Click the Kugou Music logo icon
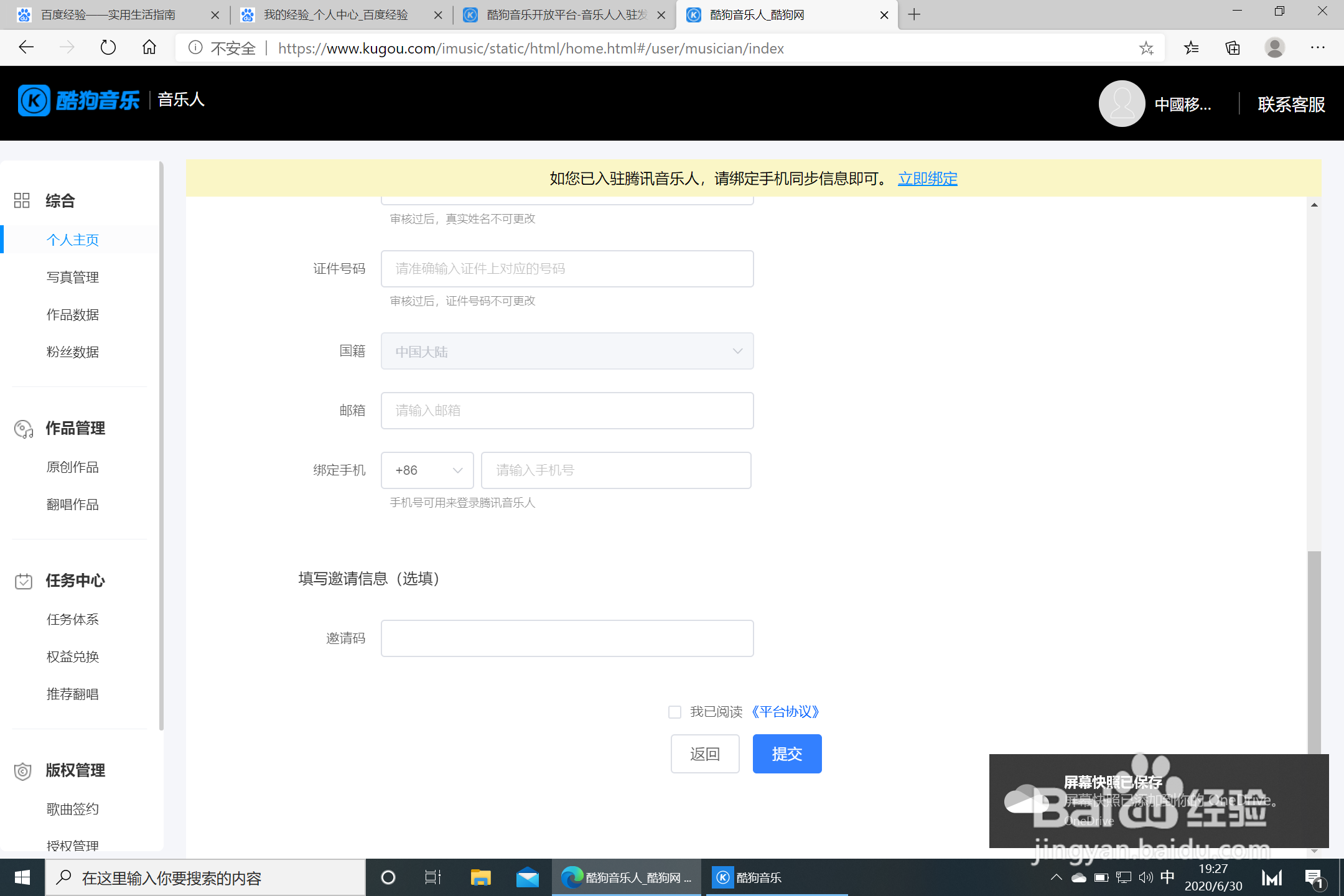 [34, 100]
